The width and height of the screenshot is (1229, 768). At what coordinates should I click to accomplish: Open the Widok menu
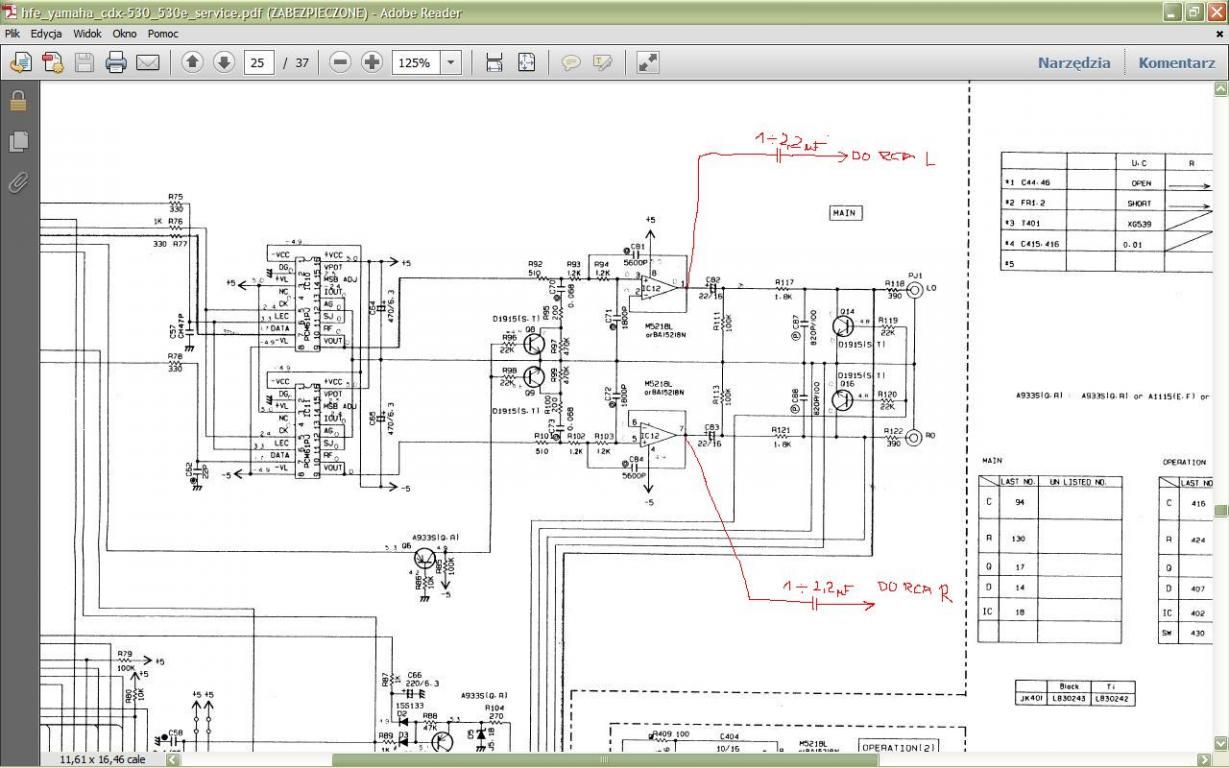click(x=87, y=34)
